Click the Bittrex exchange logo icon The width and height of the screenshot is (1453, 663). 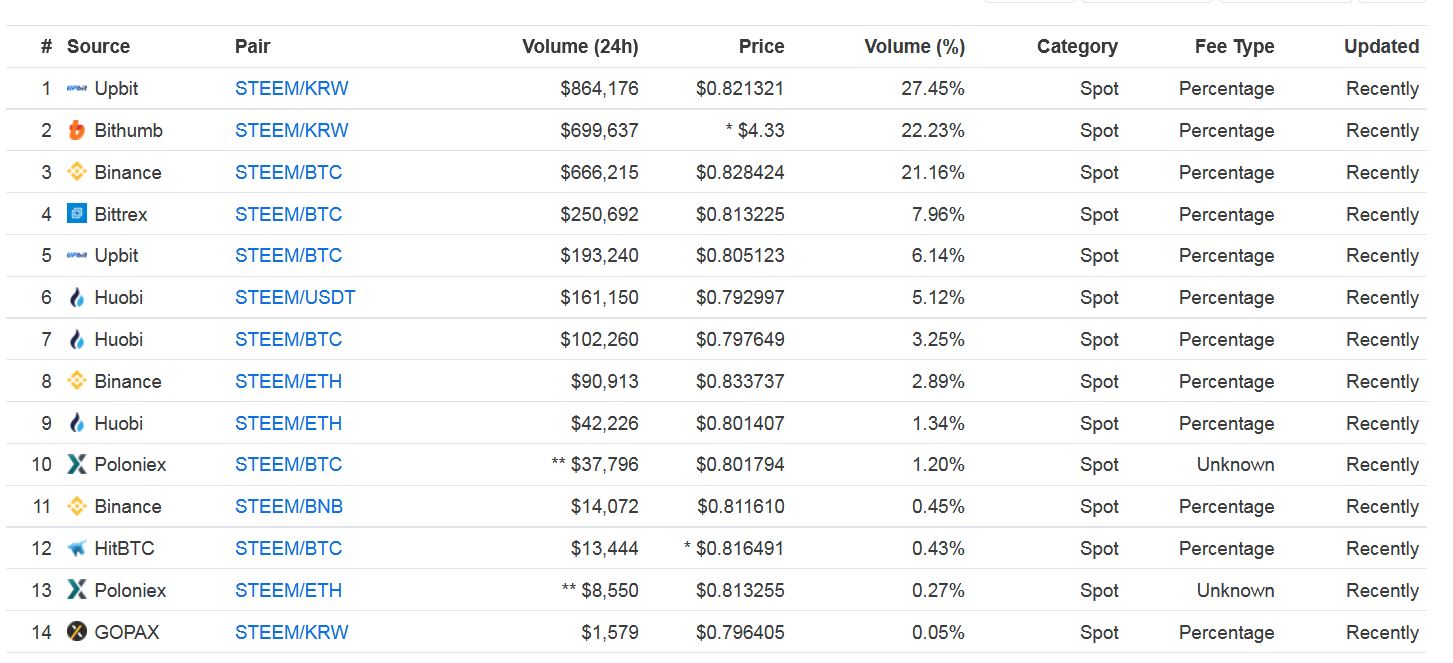(x=76, y=214)
